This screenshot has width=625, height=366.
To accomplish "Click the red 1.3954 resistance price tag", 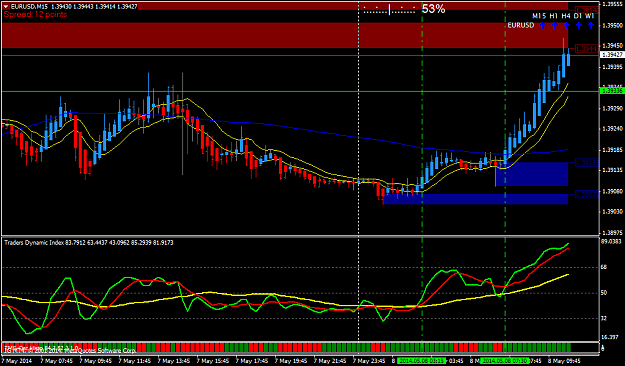I will pos(588,10).
